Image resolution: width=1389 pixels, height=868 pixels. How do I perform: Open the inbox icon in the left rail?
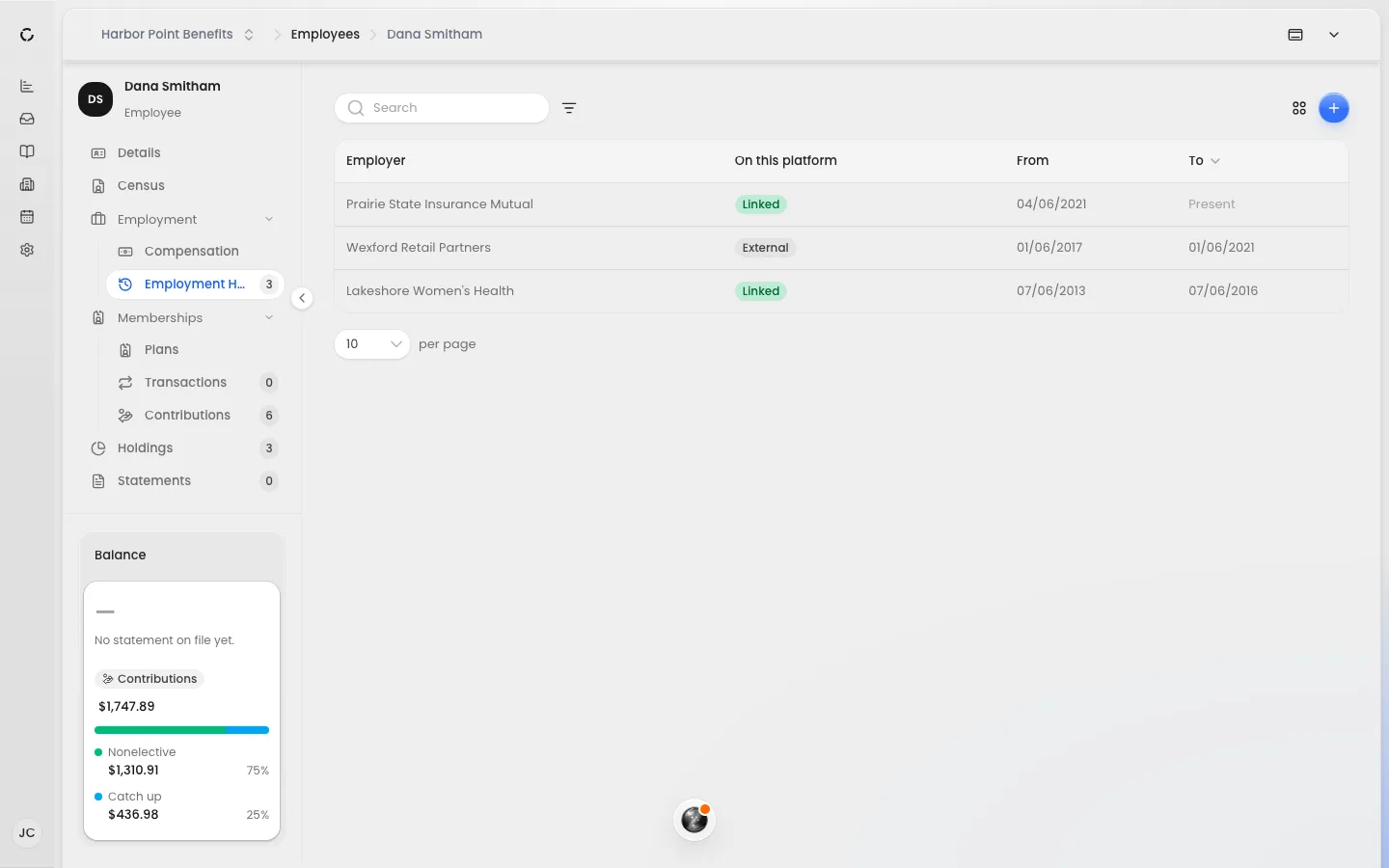27,119
